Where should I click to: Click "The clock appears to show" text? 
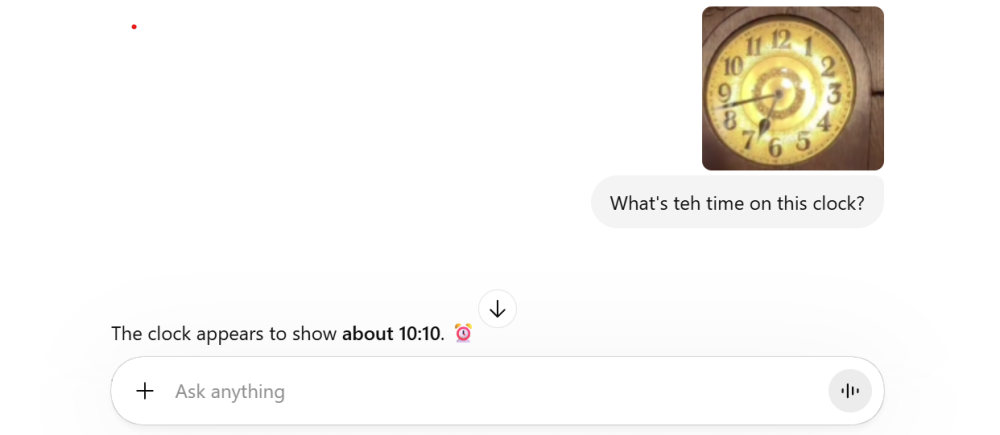(224, 334)
